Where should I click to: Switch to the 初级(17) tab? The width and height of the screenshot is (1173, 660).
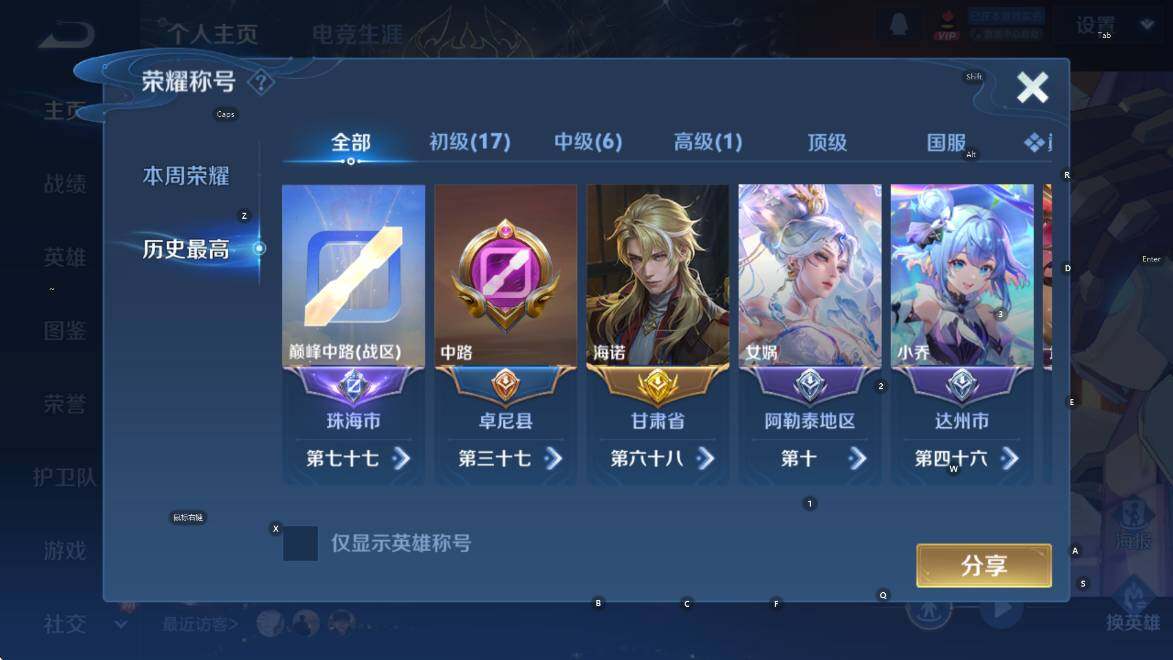pos(470,142)
